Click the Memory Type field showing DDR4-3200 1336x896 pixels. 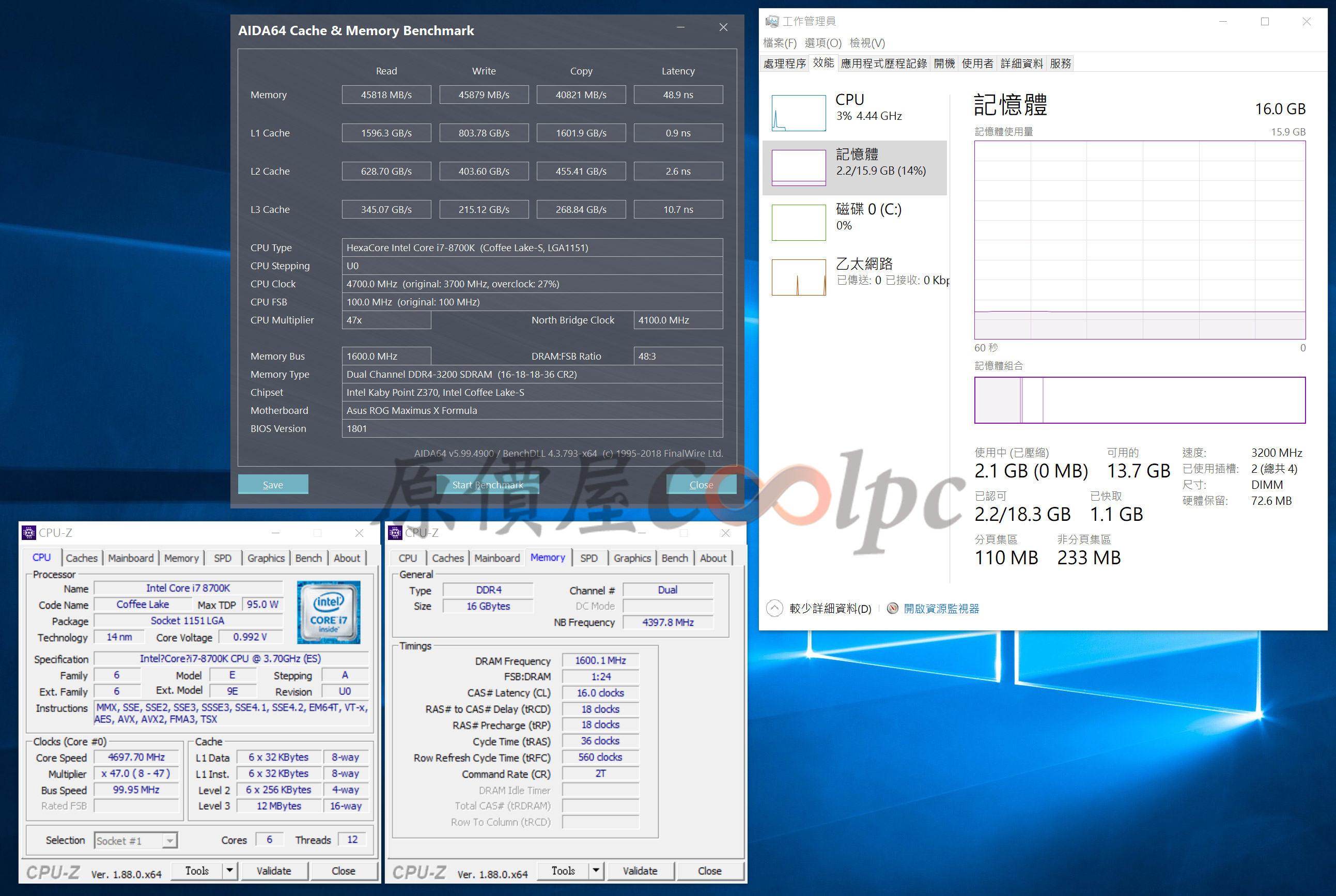point(532,374)
